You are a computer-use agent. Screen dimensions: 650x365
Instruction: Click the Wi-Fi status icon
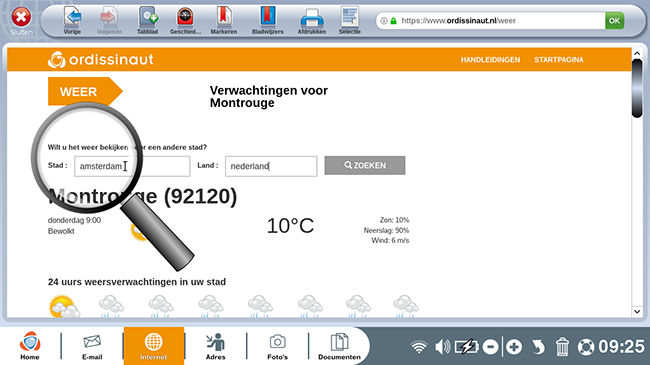[x=419, y=347]
